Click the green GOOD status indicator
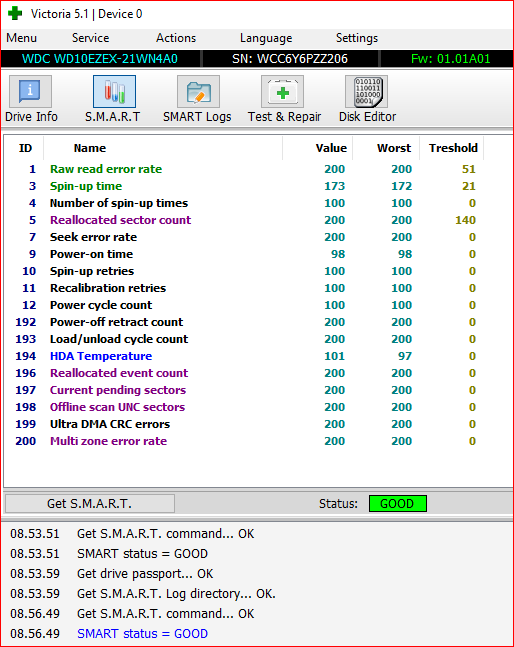 point(398,503)
